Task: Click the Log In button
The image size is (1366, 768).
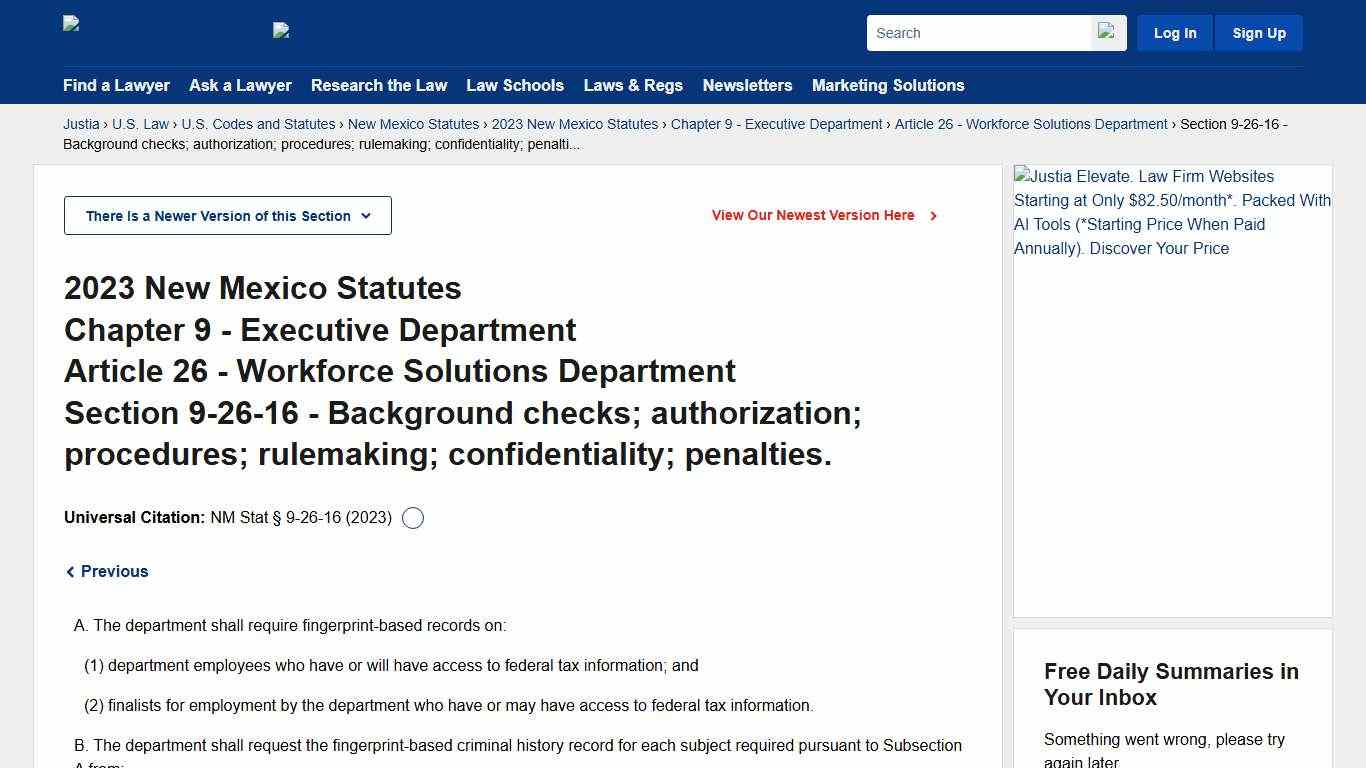Action: (x=1174, y=32)
